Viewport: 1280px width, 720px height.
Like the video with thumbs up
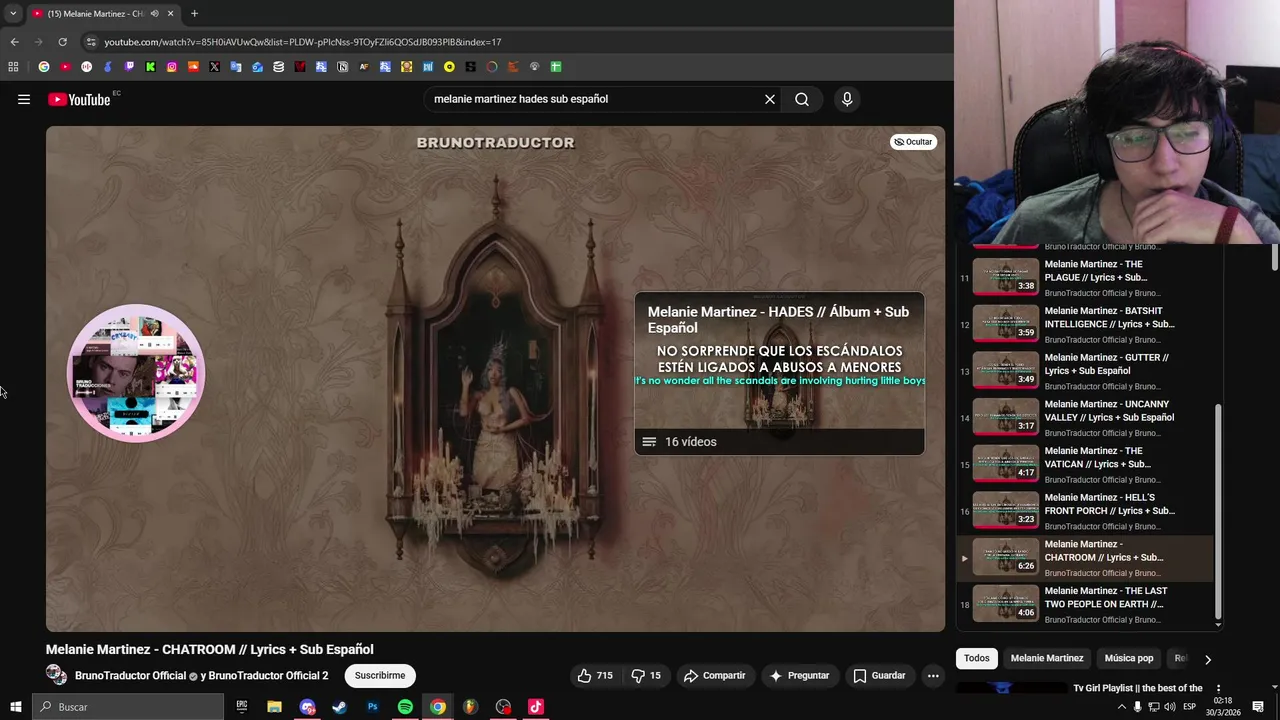594,676
